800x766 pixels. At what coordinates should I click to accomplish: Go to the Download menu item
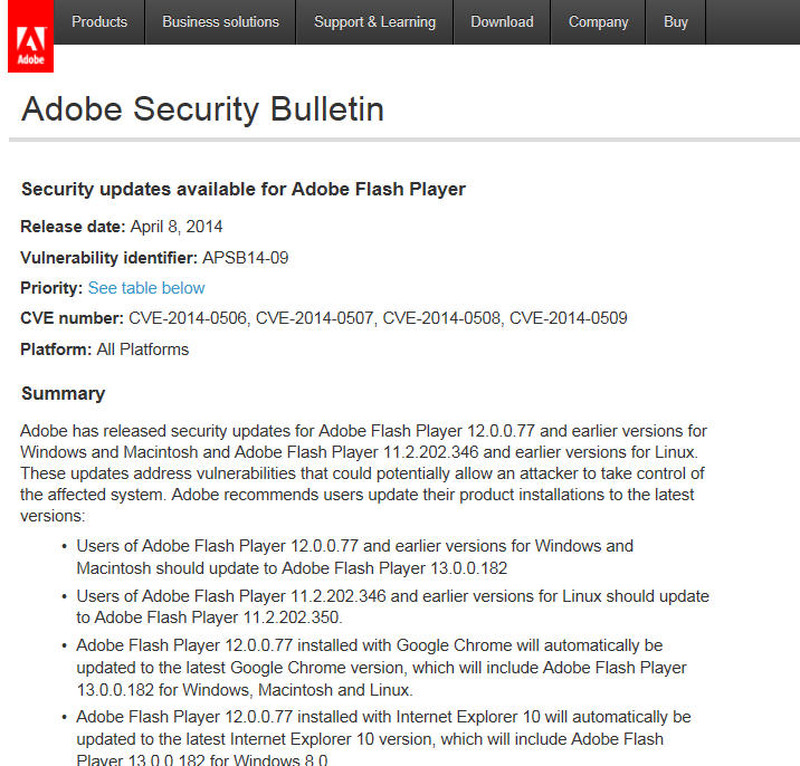[502, 21]
